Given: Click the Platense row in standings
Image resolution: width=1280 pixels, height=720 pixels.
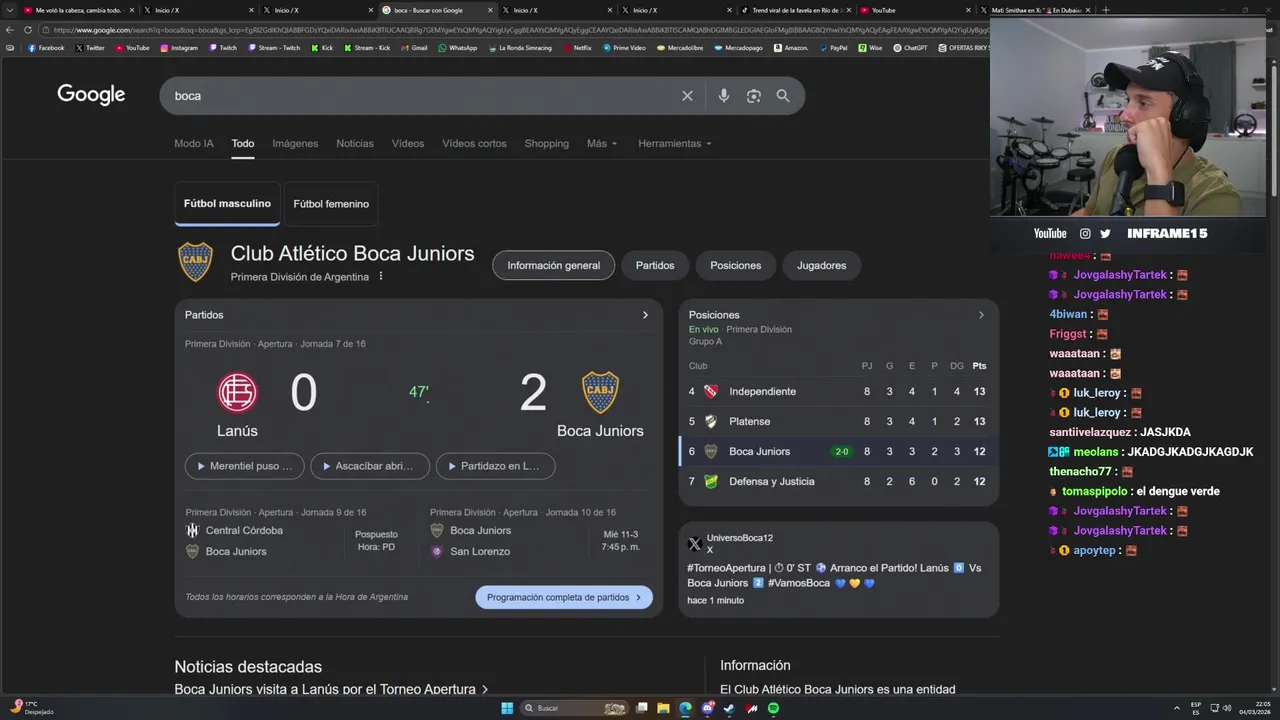Looking at the screenshot, I should point(838,422).
